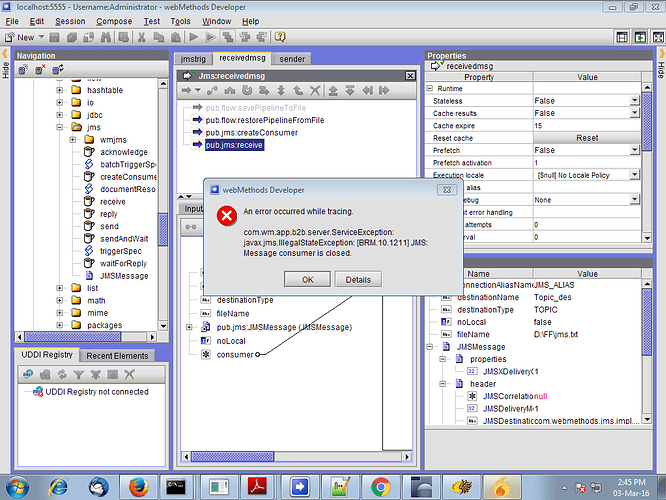This screenshot has height=500, width=666.
Task: Select the UDDI Registry tab
Action: (47, 355)
